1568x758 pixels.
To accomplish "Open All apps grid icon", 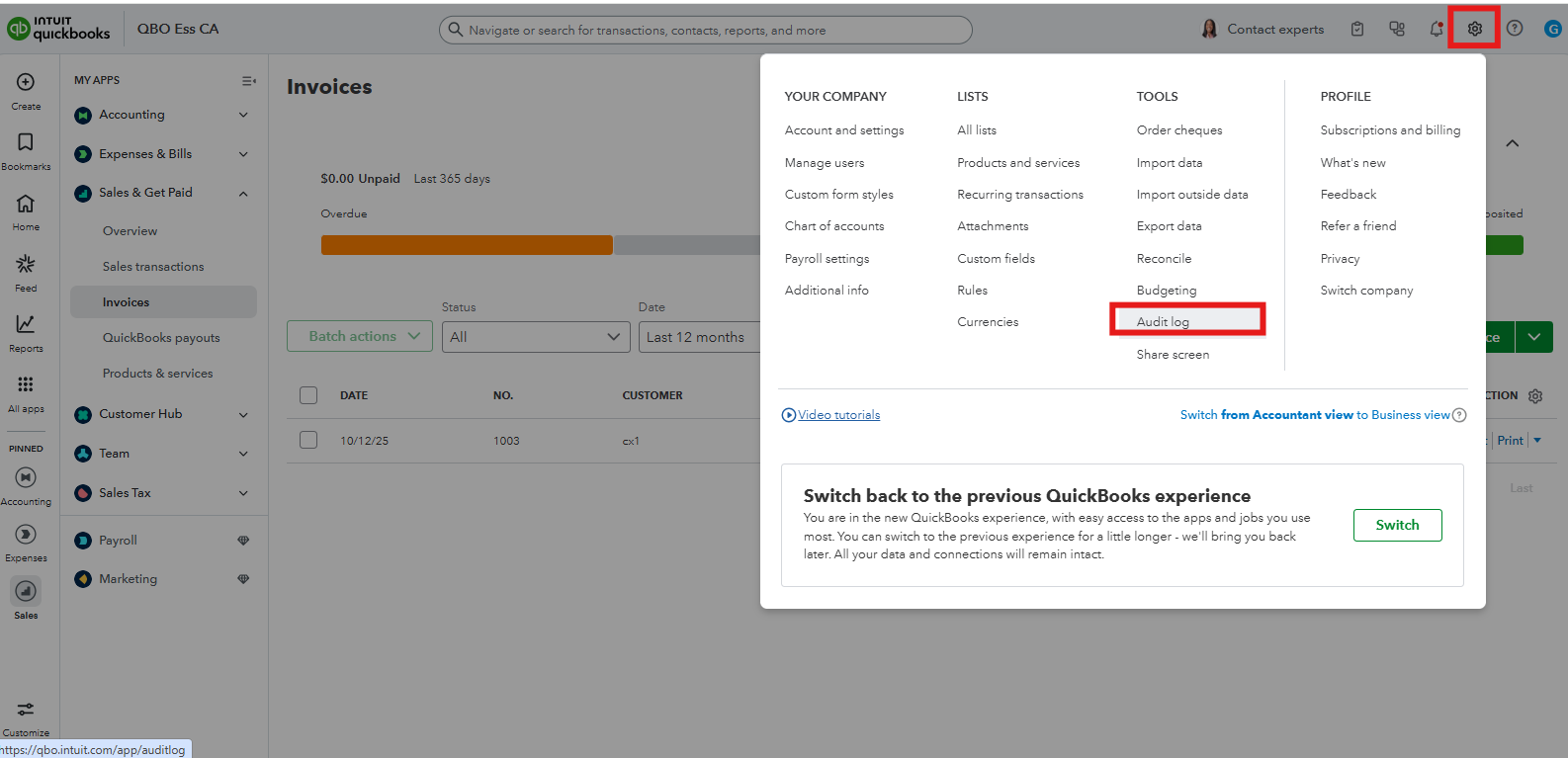I will [x=26, y=384].
